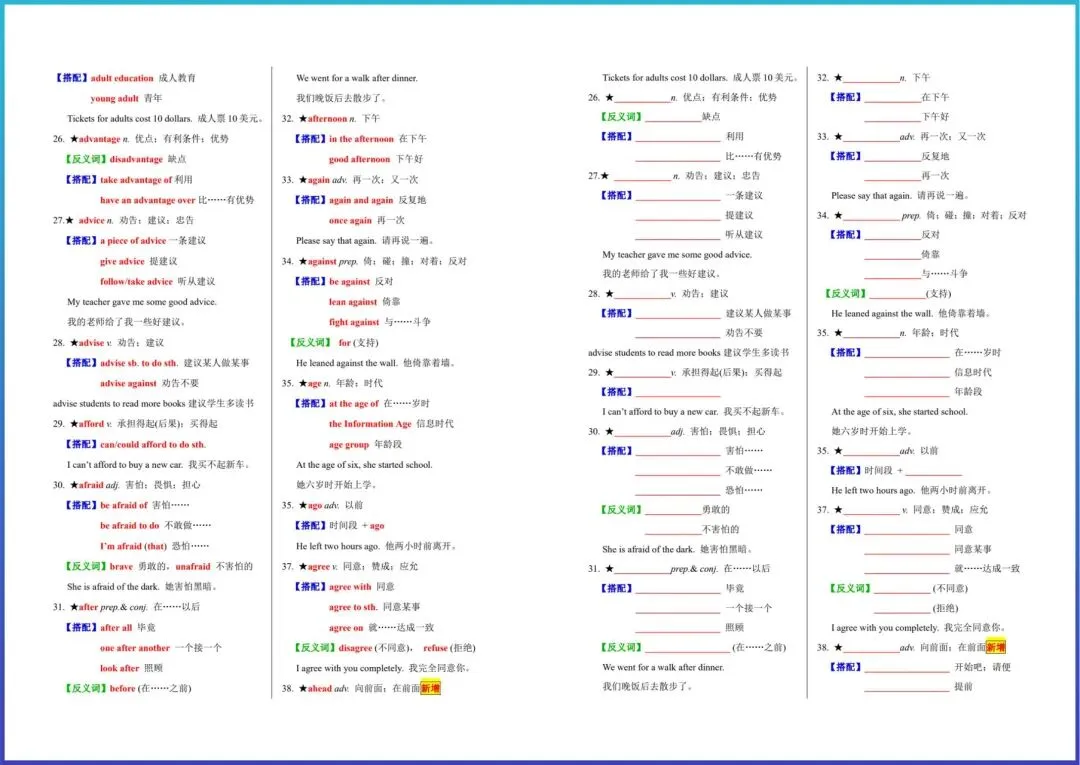Select the red "ago" after "时间段 +"

377,526
